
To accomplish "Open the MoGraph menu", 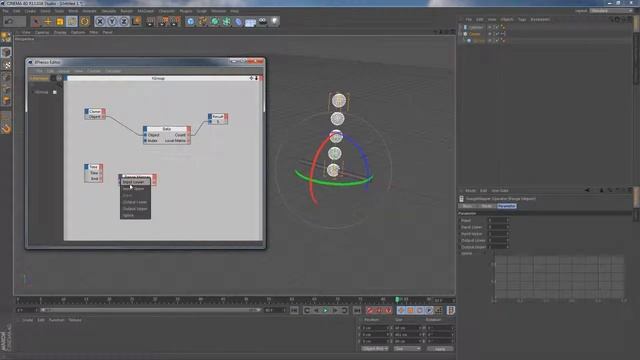I will pos(145,11).
